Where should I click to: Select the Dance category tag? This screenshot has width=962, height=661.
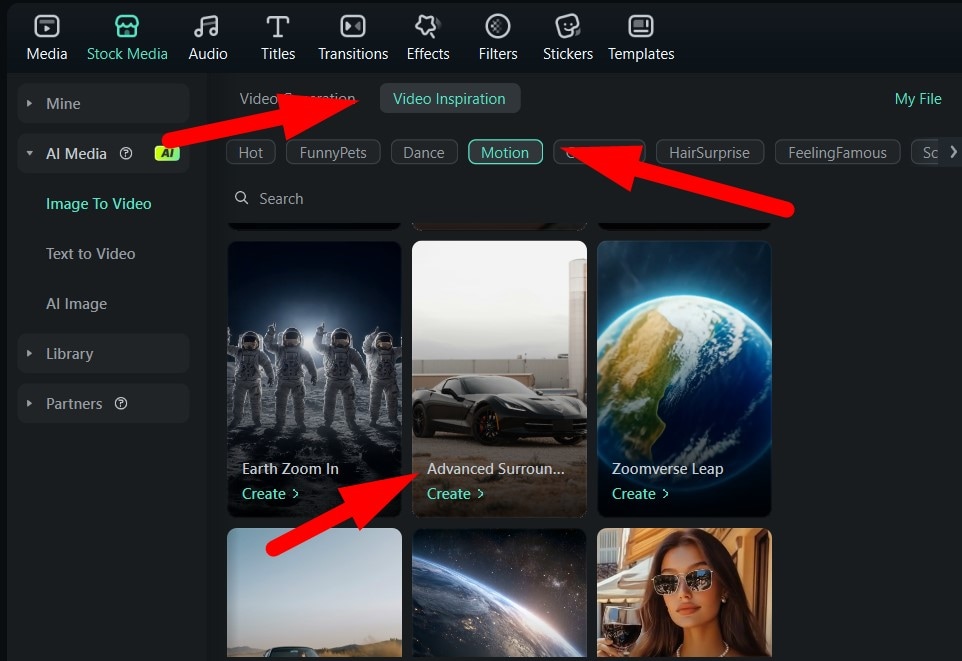[424, 152]
